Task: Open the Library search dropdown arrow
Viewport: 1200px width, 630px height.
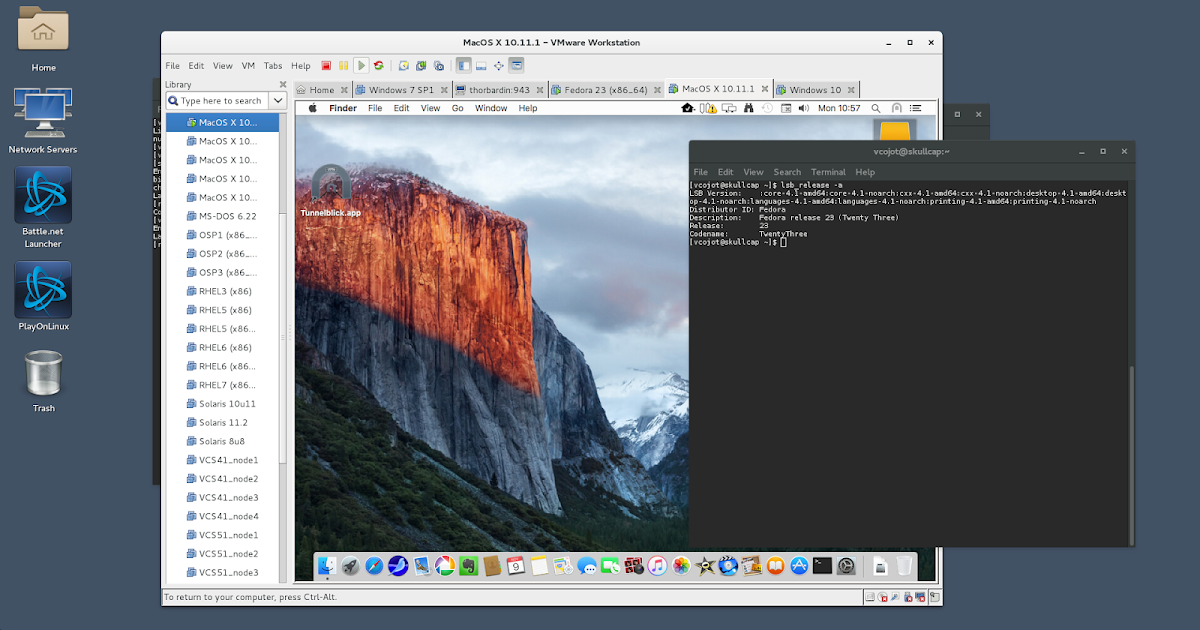Action: (280, 100)
